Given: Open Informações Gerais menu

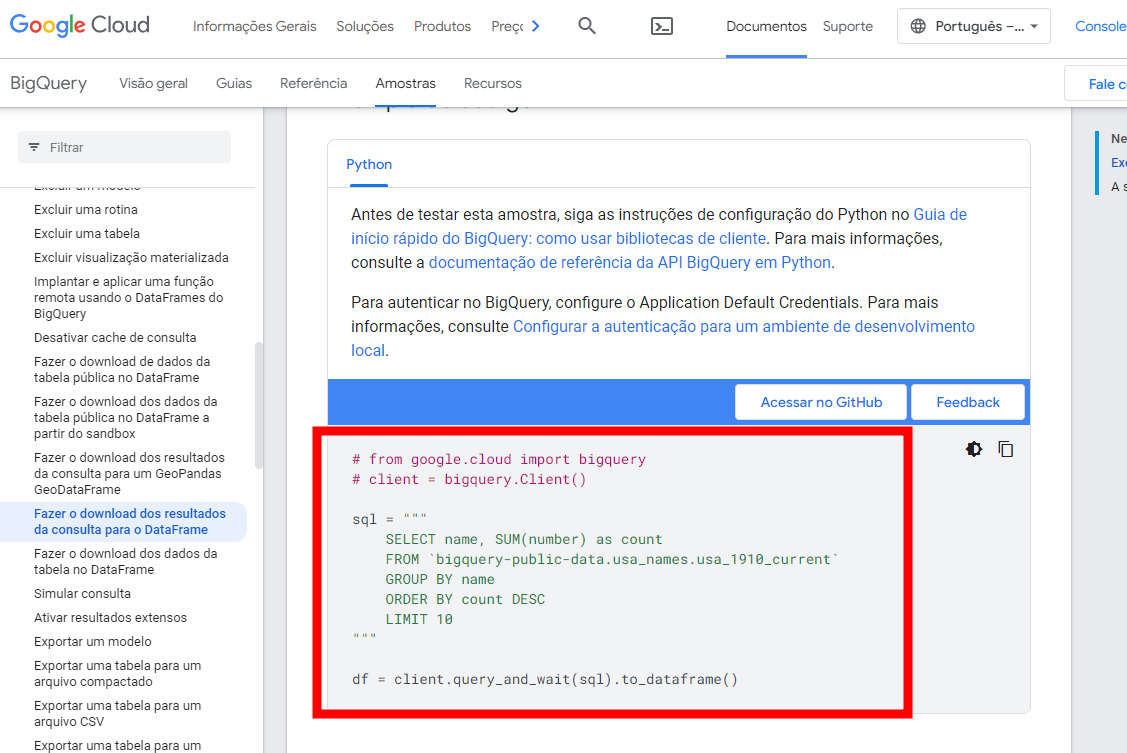Looking at the screenshot, I should 254,27.
